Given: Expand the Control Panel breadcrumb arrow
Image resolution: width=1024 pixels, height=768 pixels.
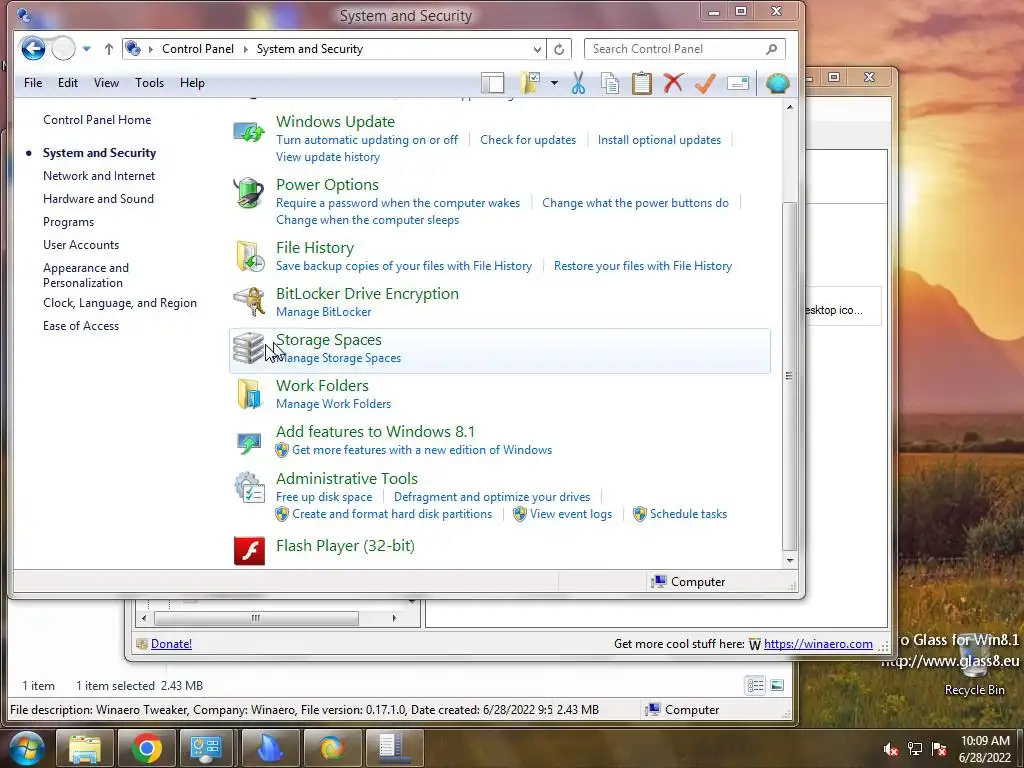Looking at the screenshot, I should coord(246,49).
